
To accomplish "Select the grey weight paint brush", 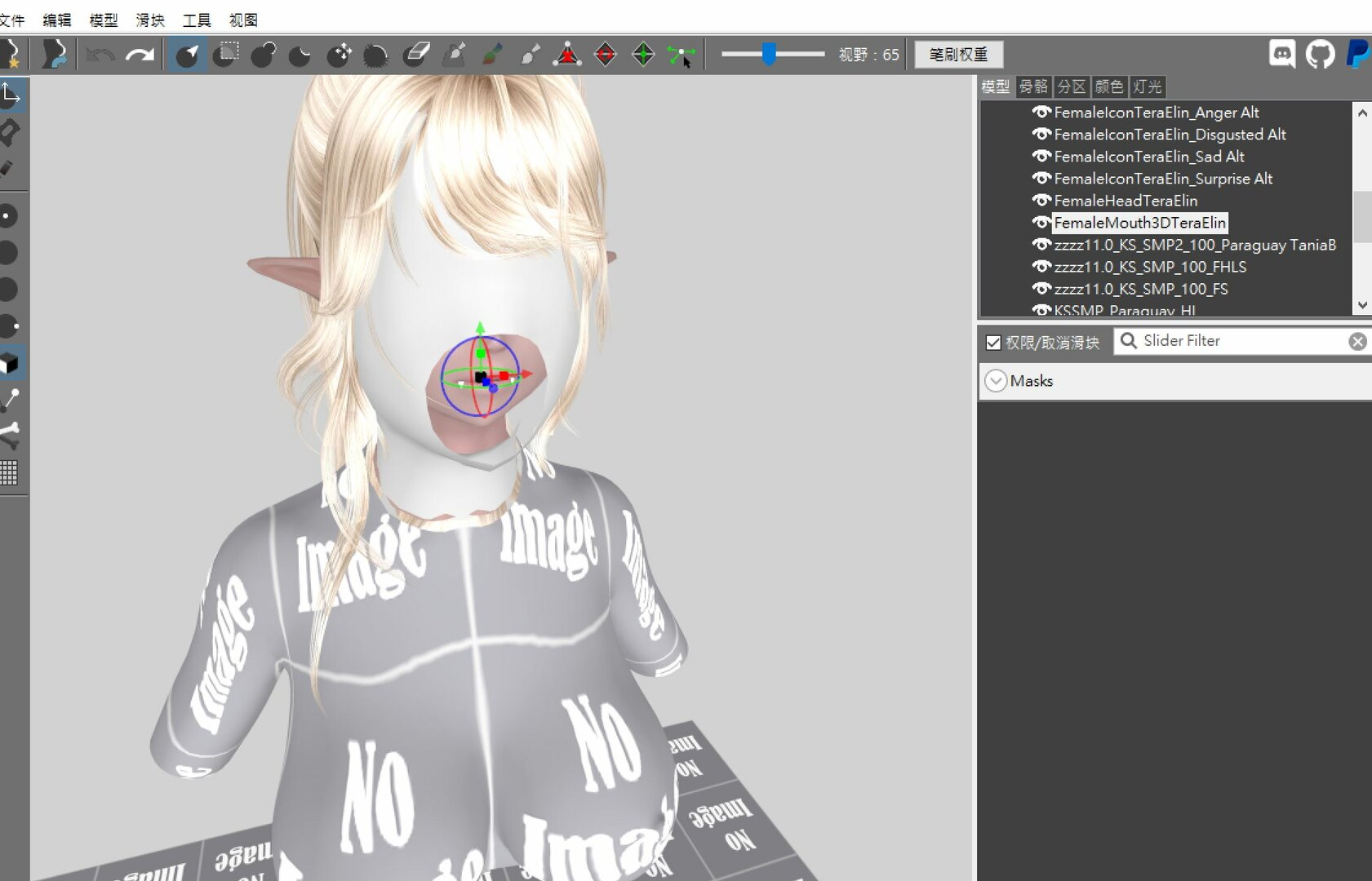I will tap(454, 55).
